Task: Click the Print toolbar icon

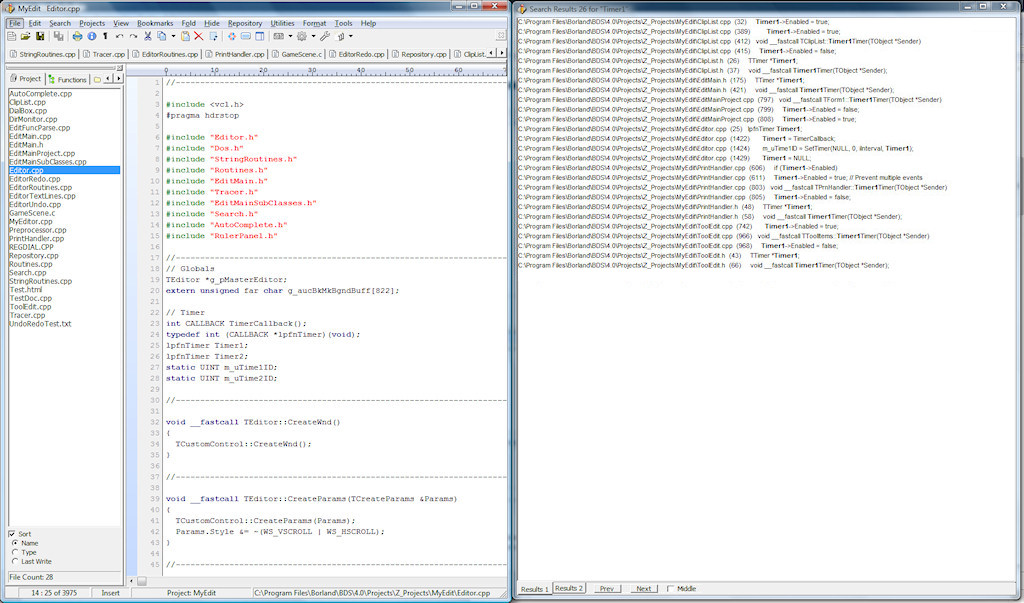Action: coord(77,37)
